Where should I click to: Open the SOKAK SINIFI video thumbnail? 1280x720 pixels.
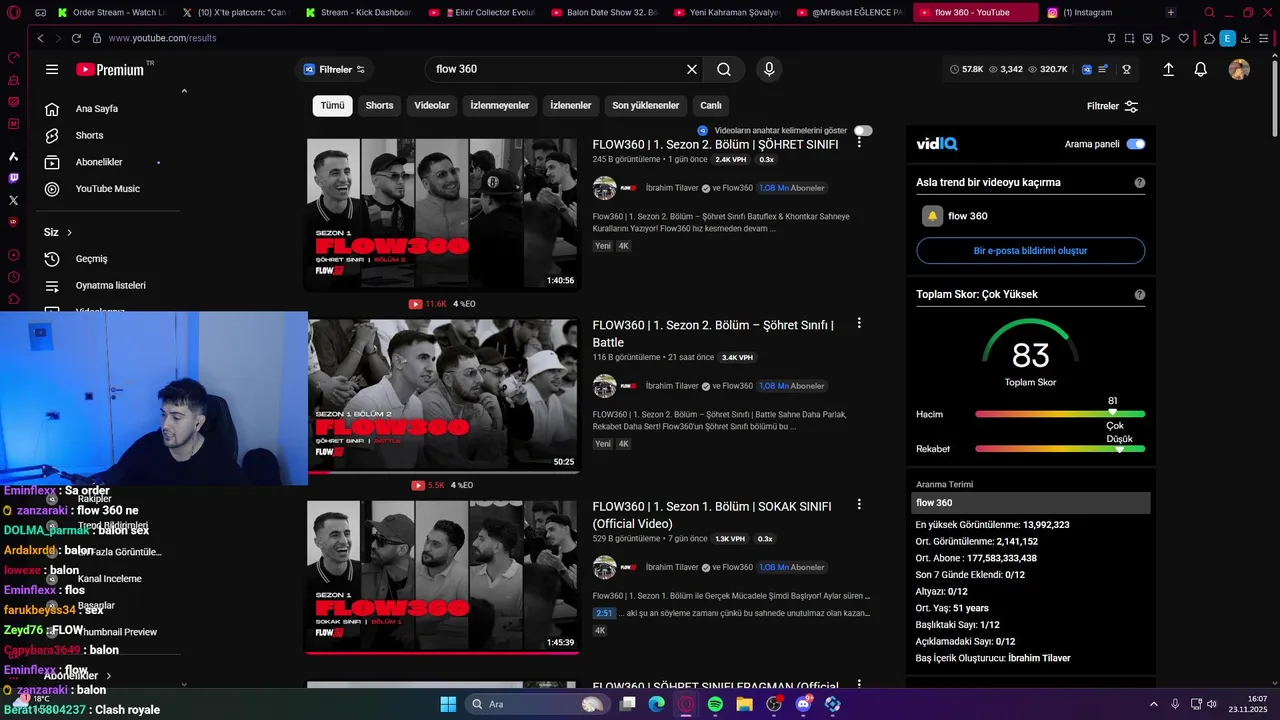pyautogui.click(x=442, y=577)
